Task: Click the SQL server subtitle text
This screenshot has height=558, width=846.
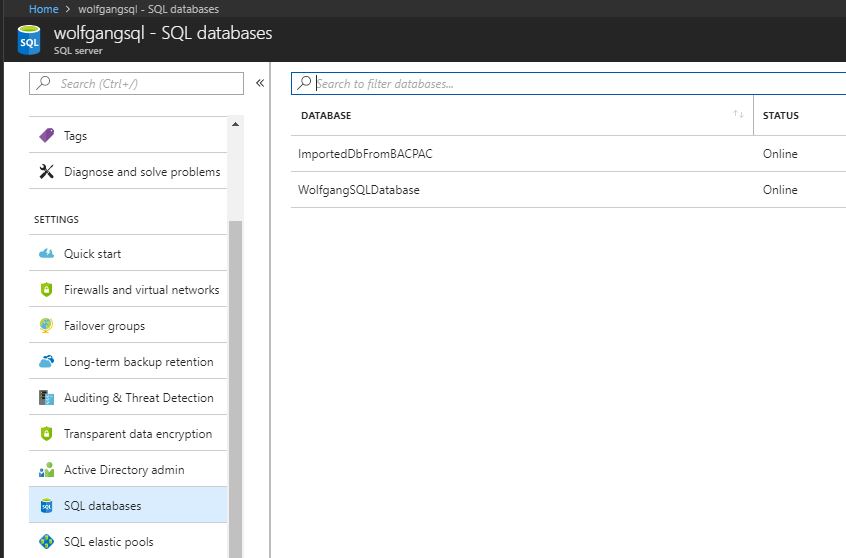Action: point(78,51)
